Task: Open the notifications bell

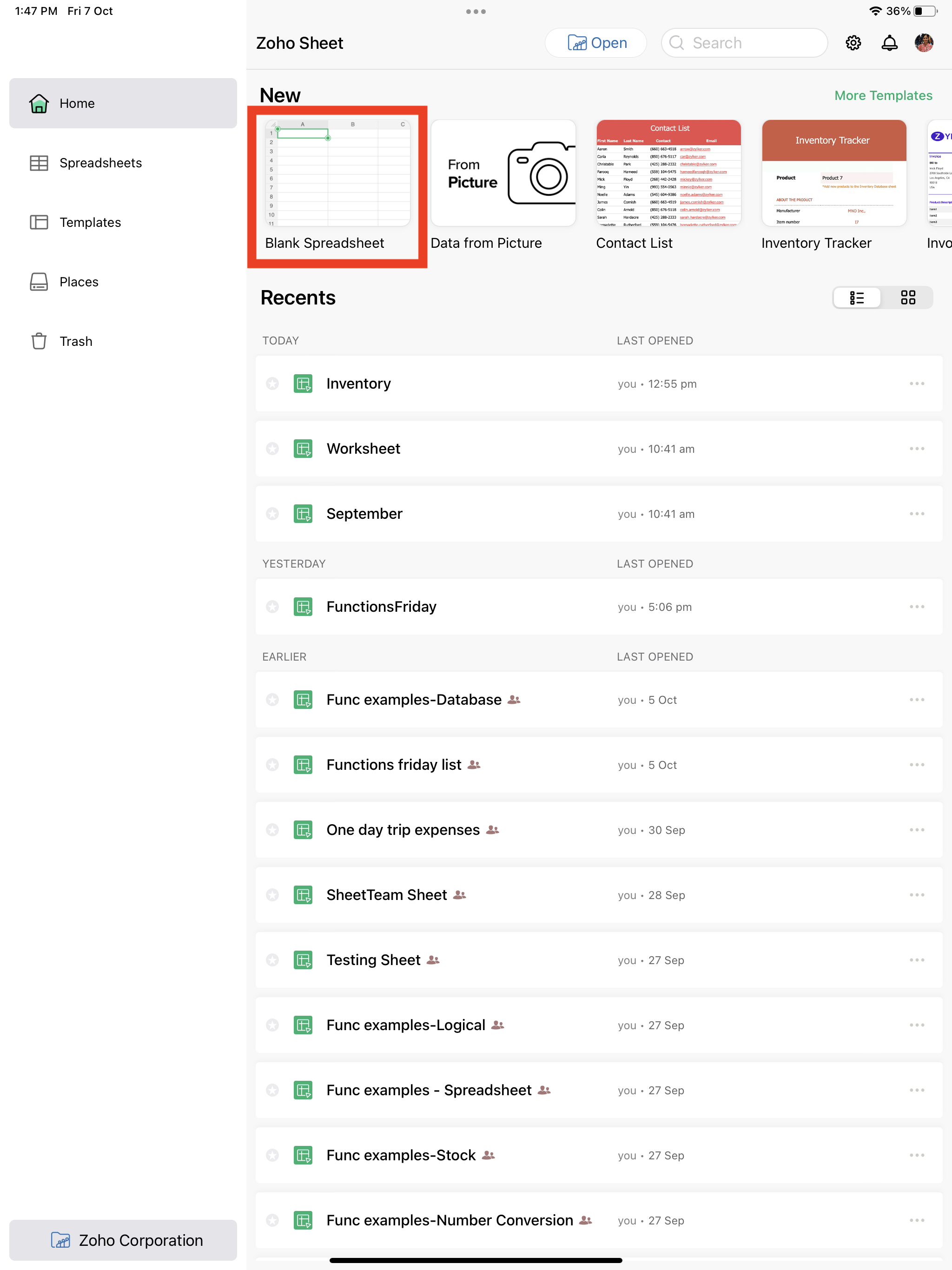Action: [x=889, y=43]
